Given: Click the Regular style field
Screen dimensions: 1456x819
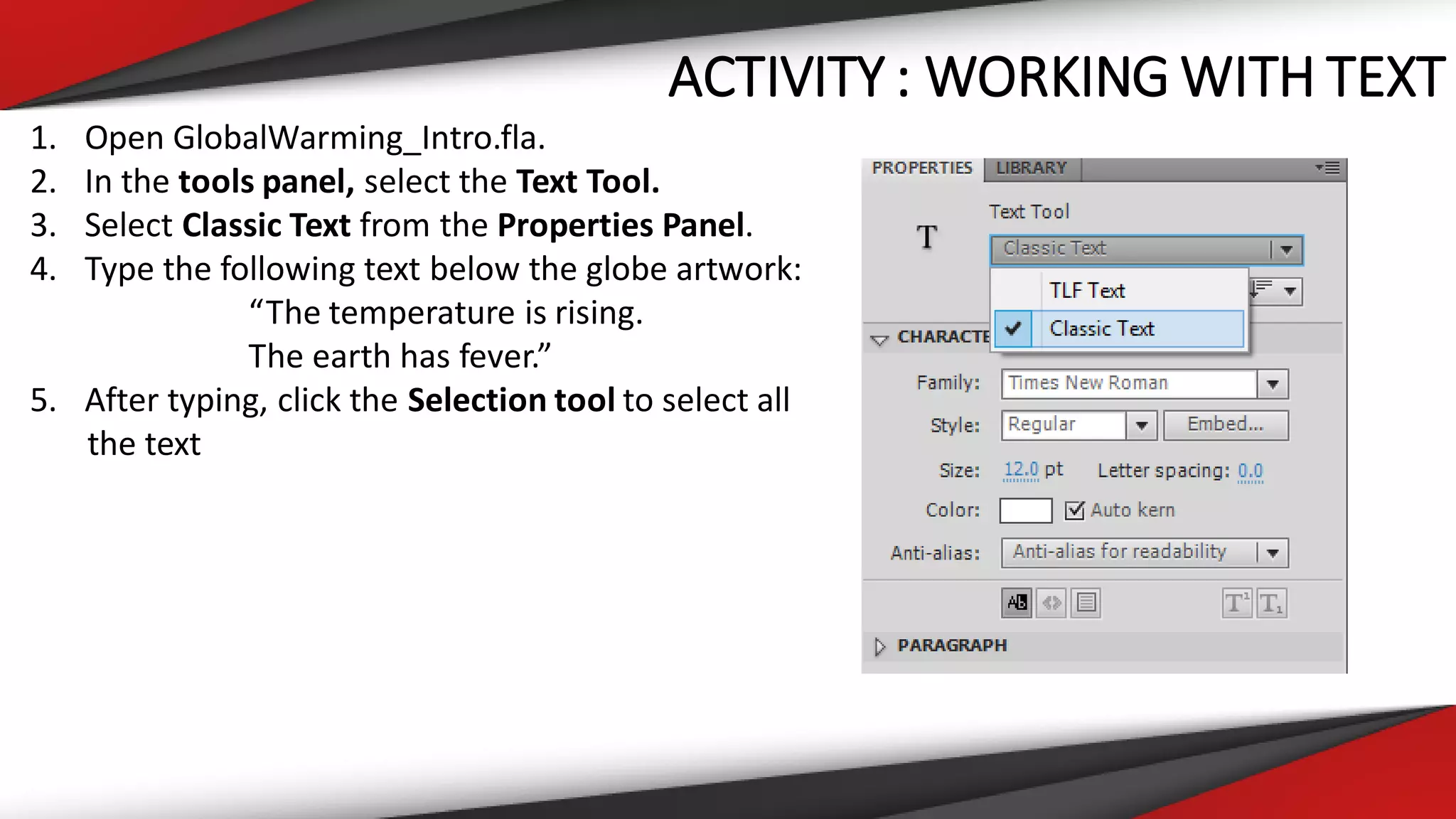Looking at the screenshot, I should click(x=1064, y=425).
